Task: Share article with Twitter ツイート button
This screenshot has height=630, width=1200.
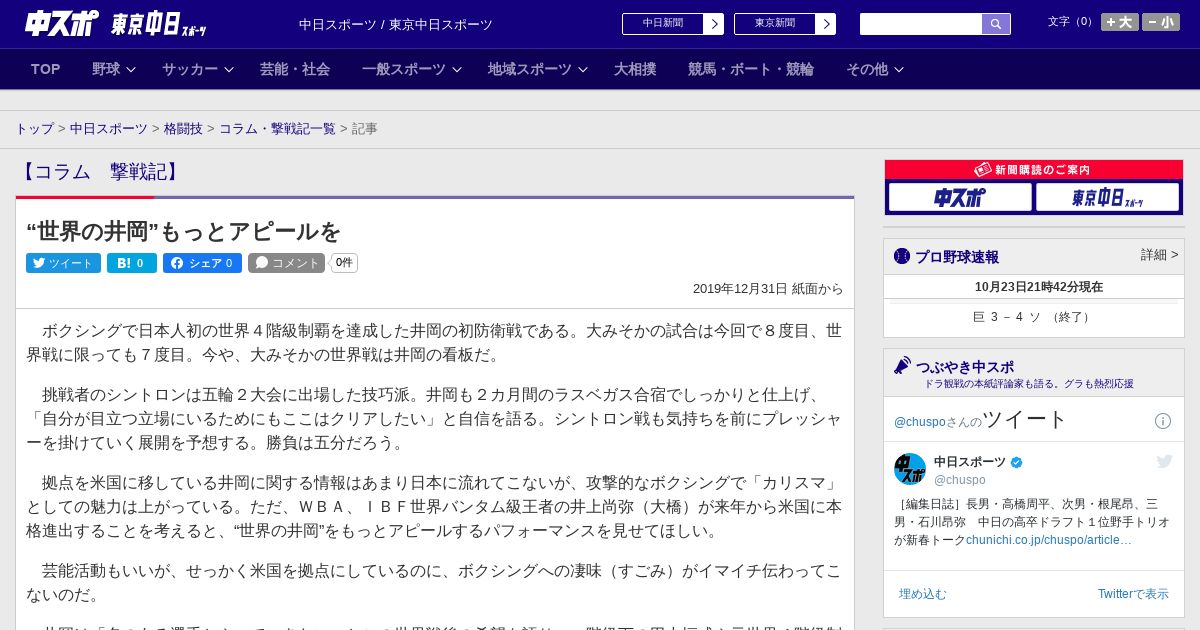Action: point(63,263)
